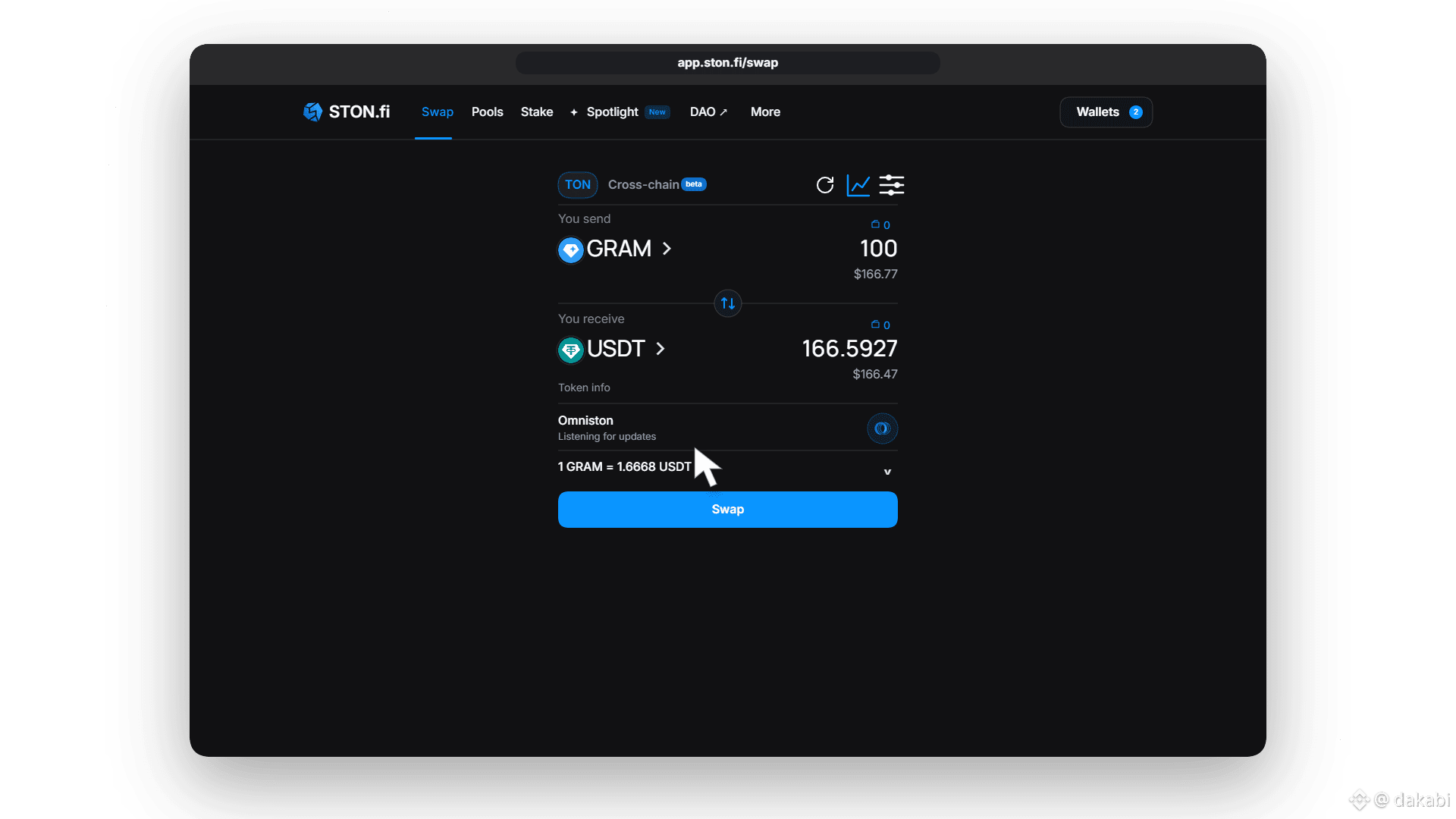1456x819 pixels.
Task: Edit the send amount 100
Action: tap(879, 249)
